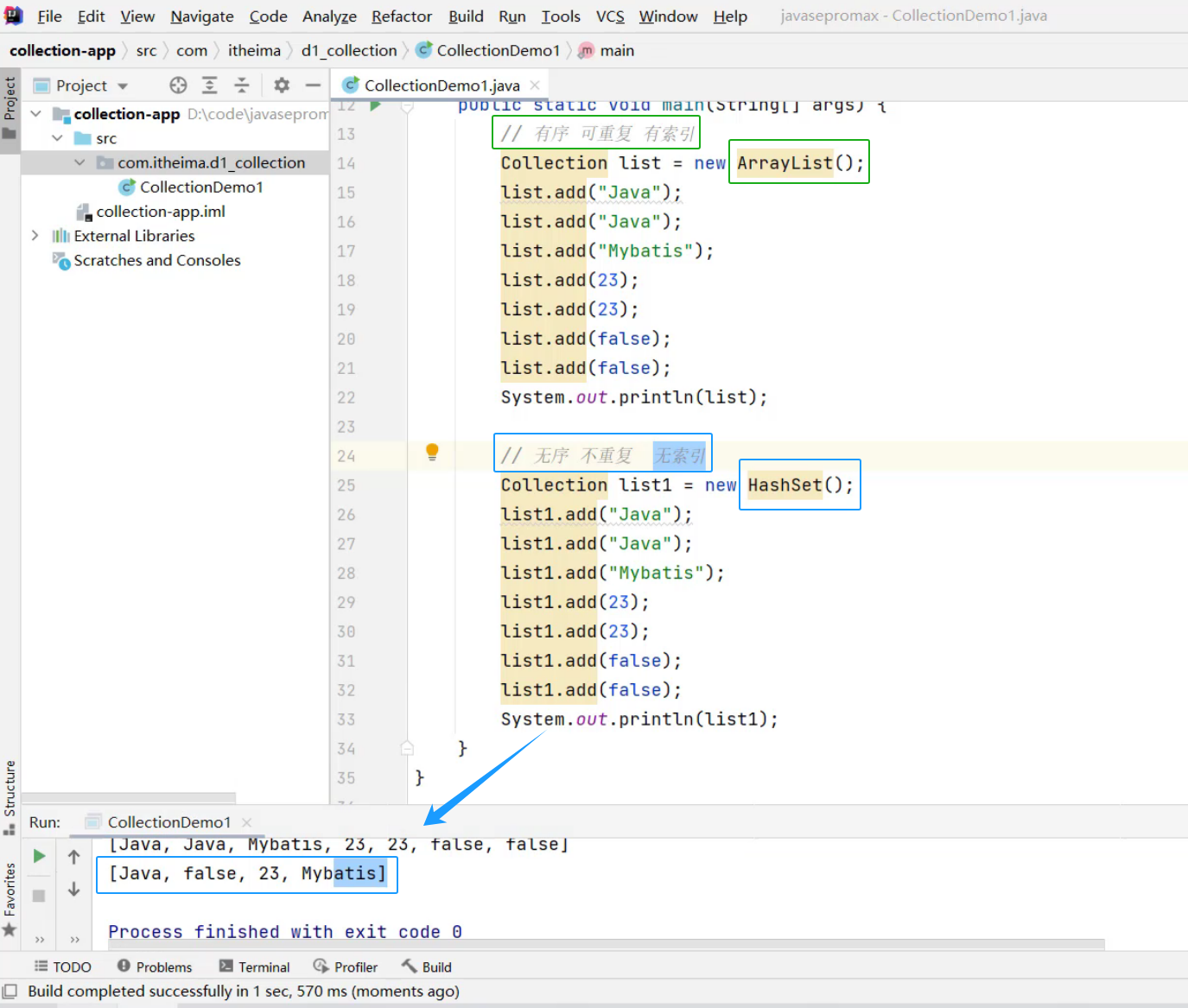Viewport: 1188px width, 1008px height.
Task: Click the Stop process square icon
Action: 39,896
